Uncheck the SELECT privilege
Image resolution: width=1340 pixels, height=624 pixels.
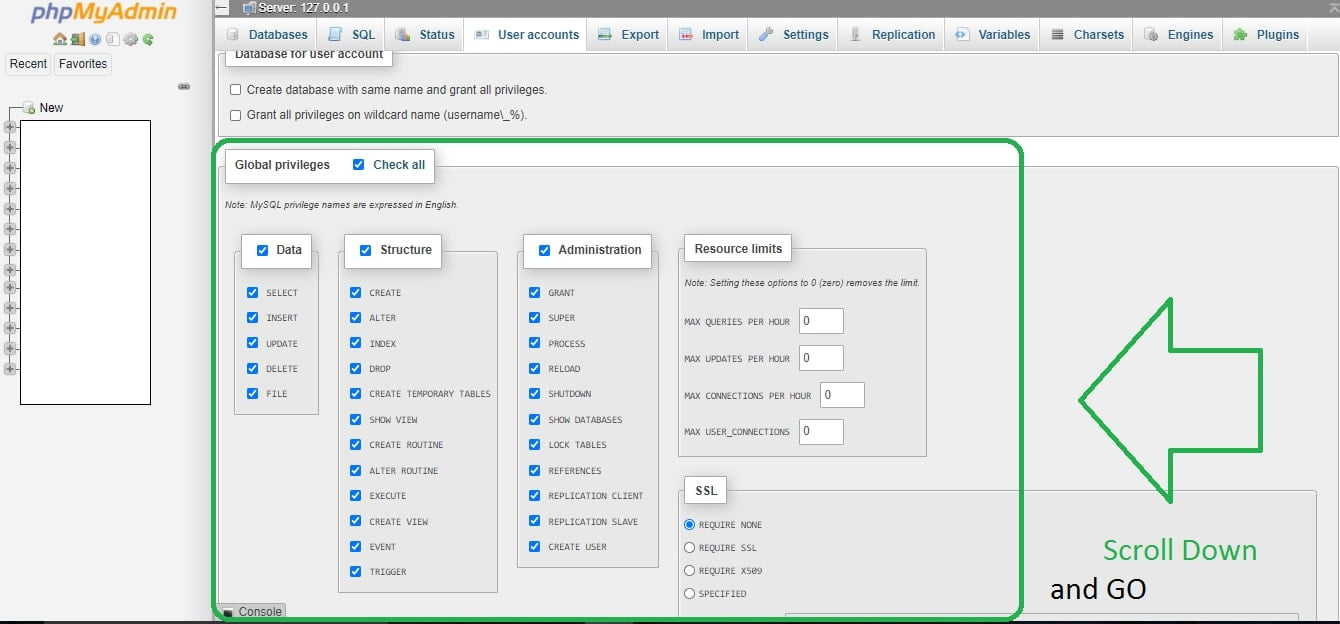253,293
